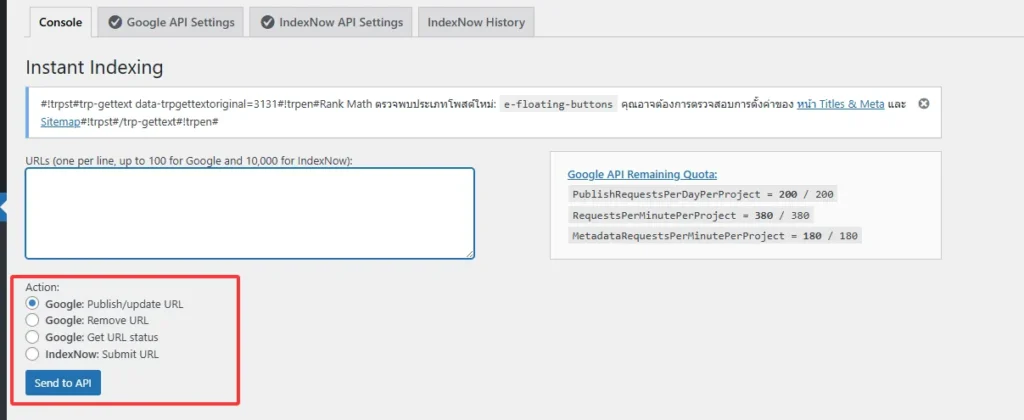Image resolution: width=1024 pixels, height=420 pixels.
Task: Open the Titles & Meta link
Action: pos(840,104)
